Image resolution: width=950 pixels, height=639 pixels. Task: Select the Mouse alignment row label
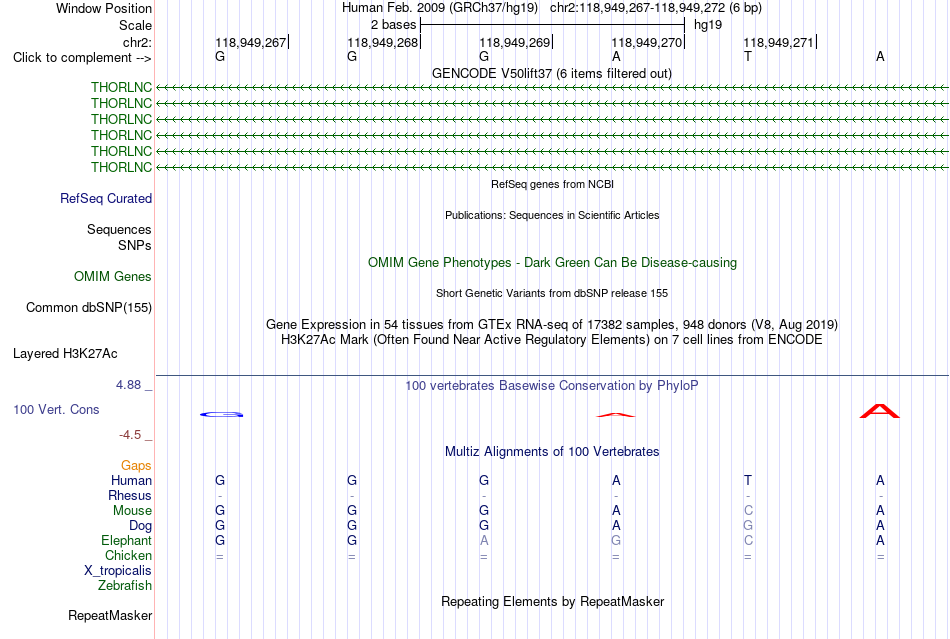point(132,511)
